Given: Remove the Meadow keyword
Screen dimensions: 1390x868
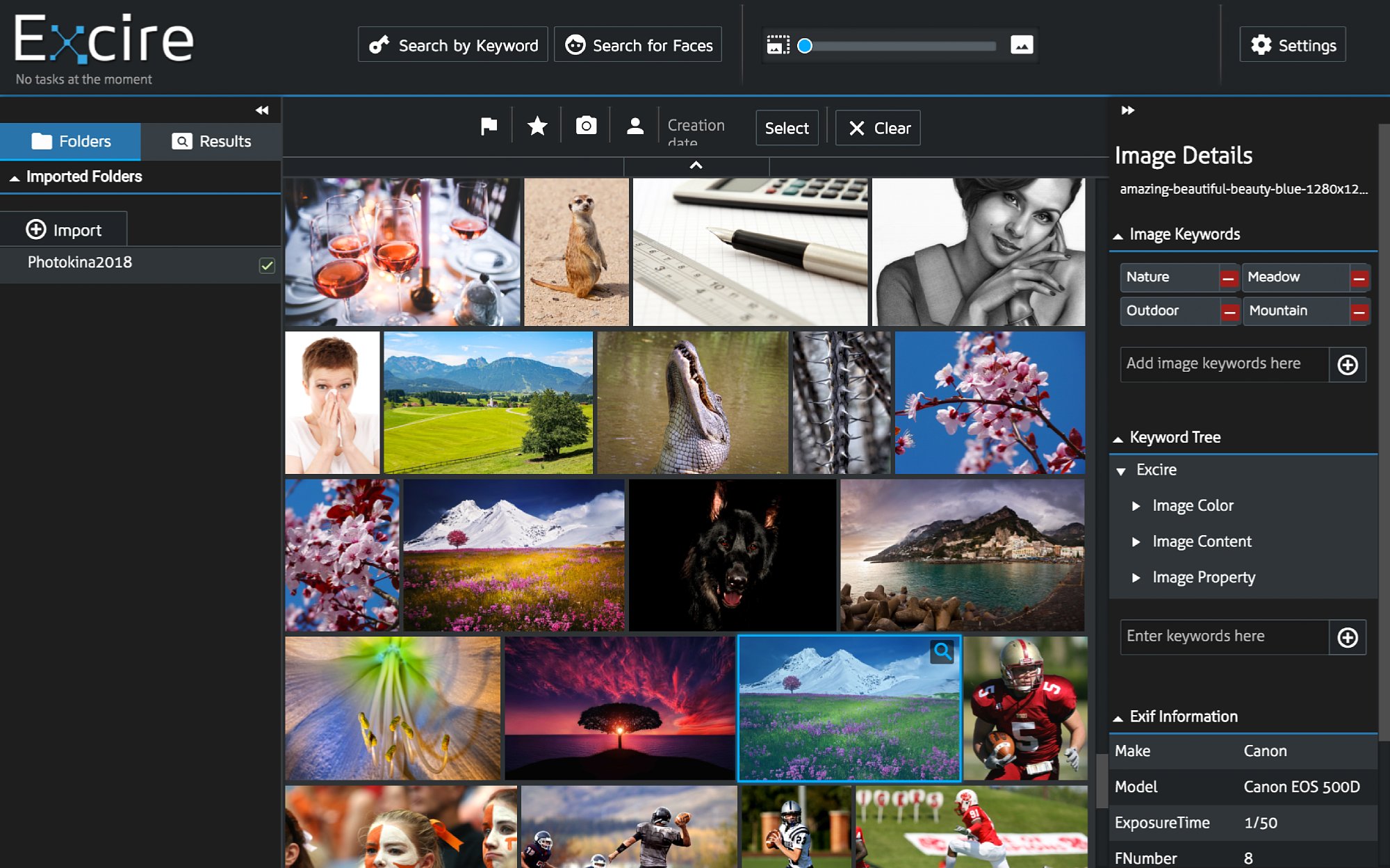Looking at the screenshot, I should (1359, 278).
